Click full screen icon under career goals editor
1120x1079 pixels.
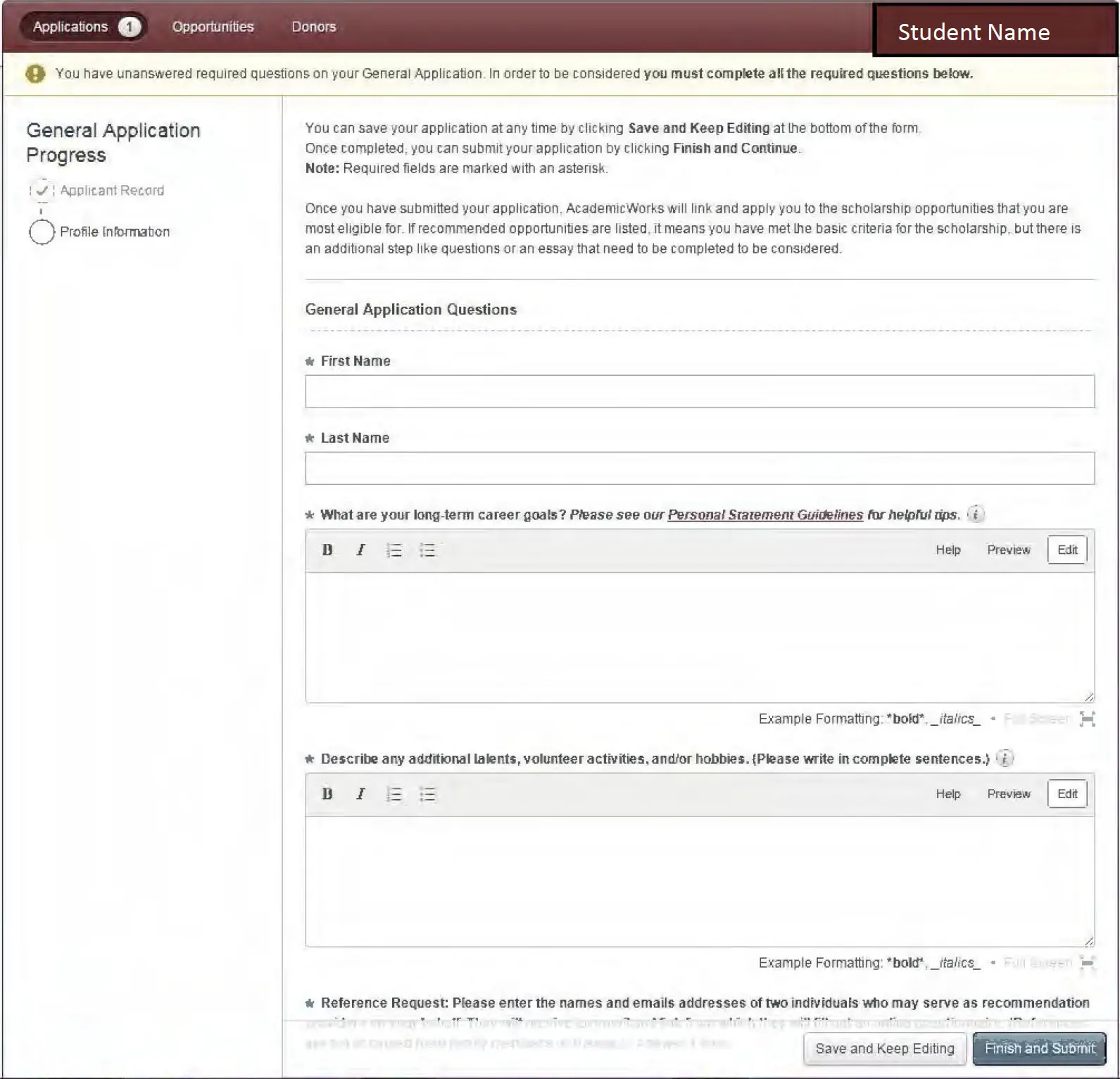tap(1088, 719)
